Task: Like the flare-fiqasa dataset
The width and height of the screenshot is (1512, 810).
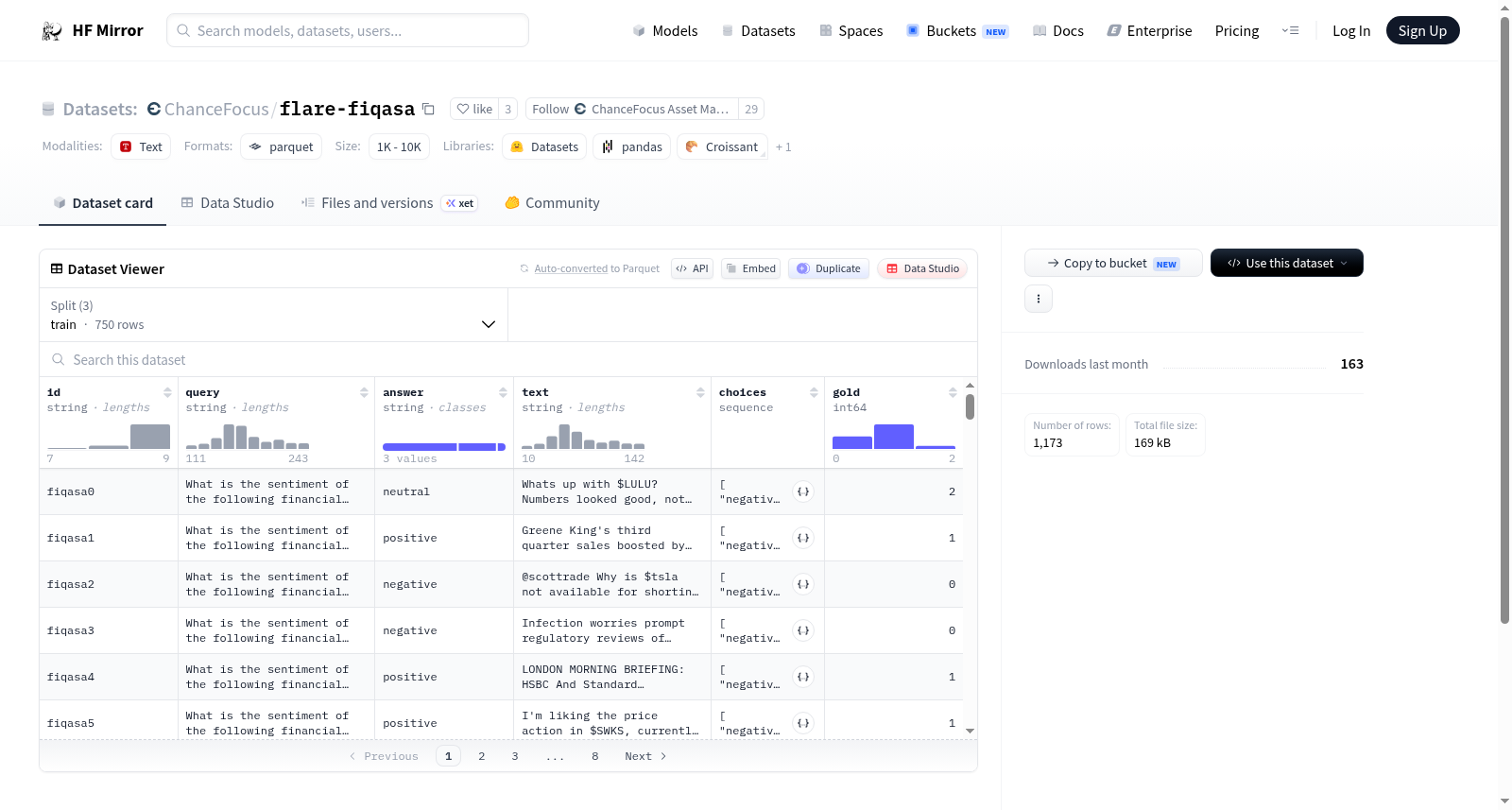Action: (474, 109)
